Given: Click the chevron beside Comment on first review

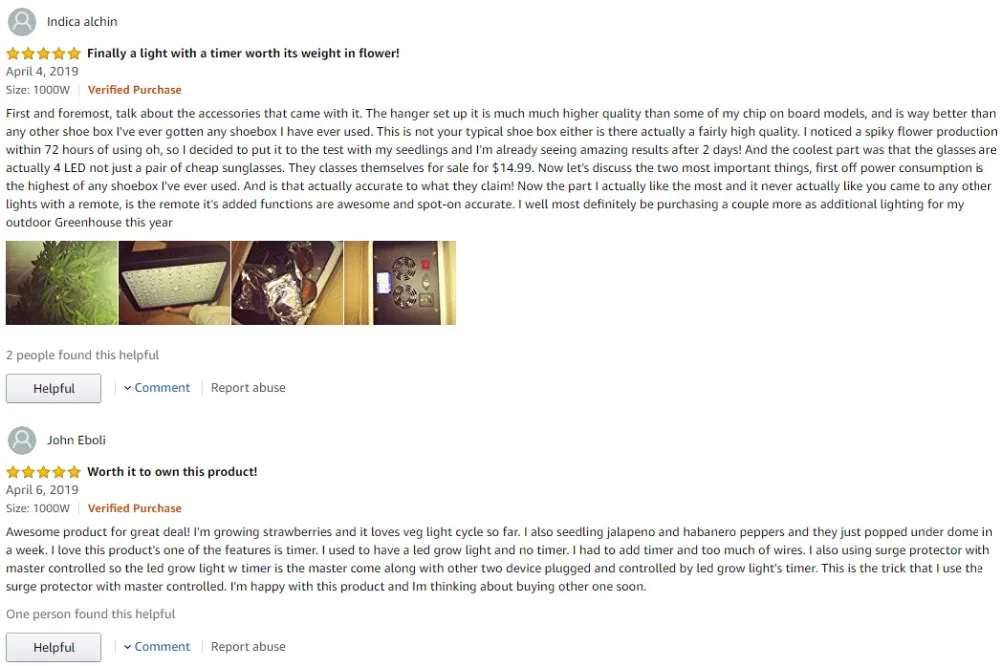Looking at the screenshot, I should [128, 388].
